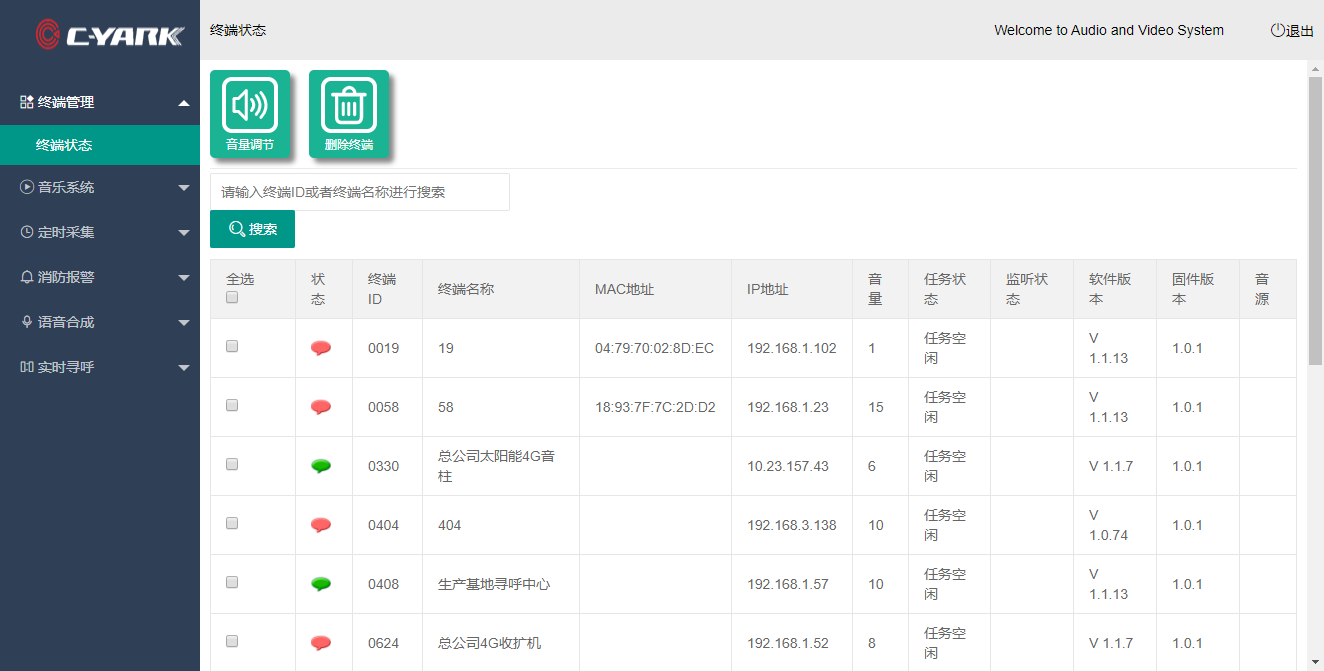Viewport: 1324px width, 671px height.
Task: Toggle the 全选 select-all checkbox
Action: [232, 297]
